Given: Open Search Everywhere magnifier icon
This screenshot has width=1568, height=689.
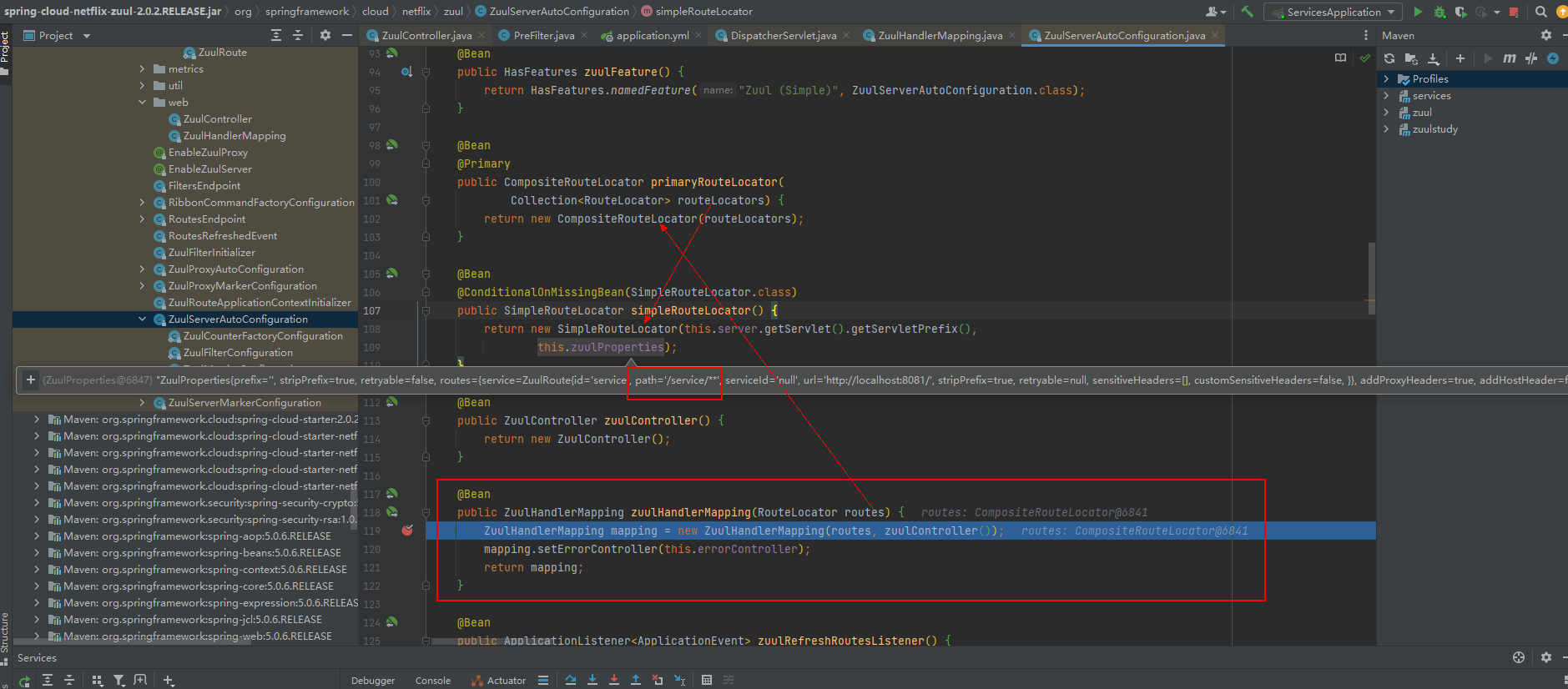Looking at the screenshot, I should (1540, 12).
